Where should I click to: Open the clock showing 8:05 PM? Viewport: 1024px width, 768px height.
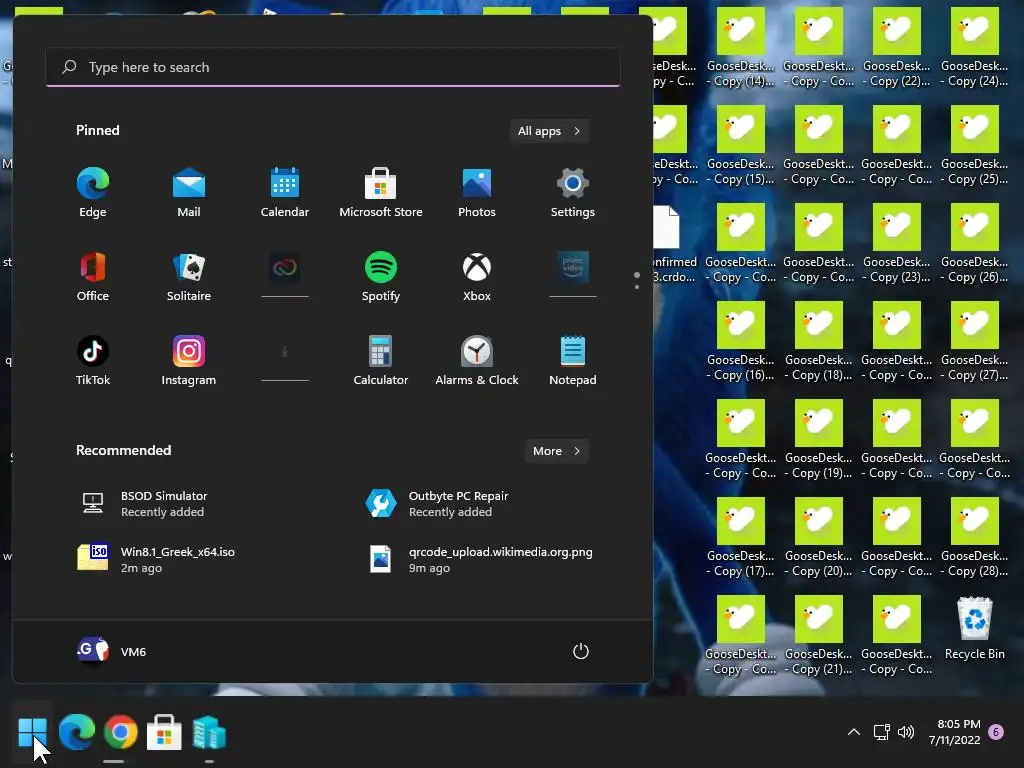click(955, 732)
